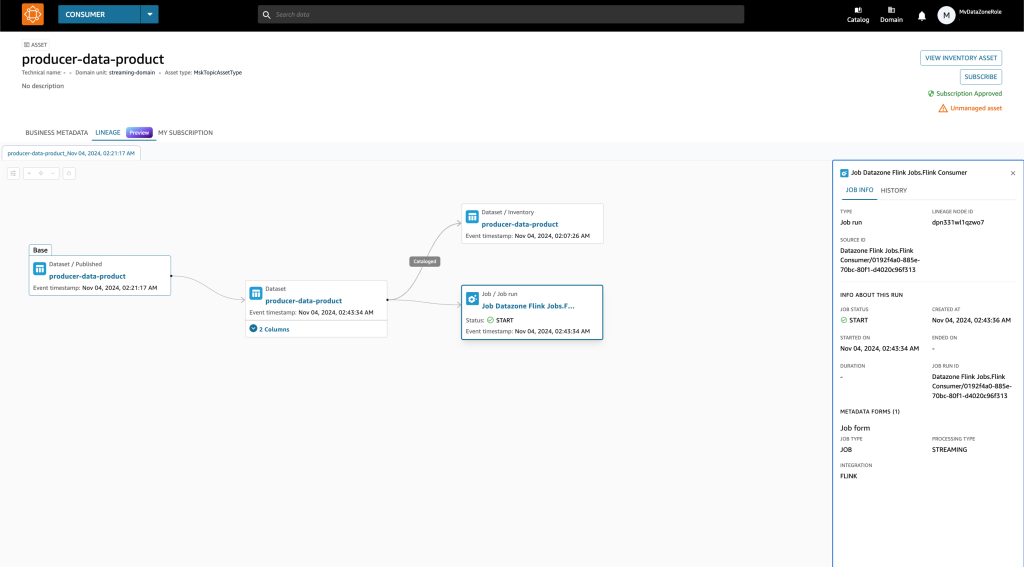Click the panel Job Status START icon
This screenshot has width=1024, height=567.
(x=844, y=320)
